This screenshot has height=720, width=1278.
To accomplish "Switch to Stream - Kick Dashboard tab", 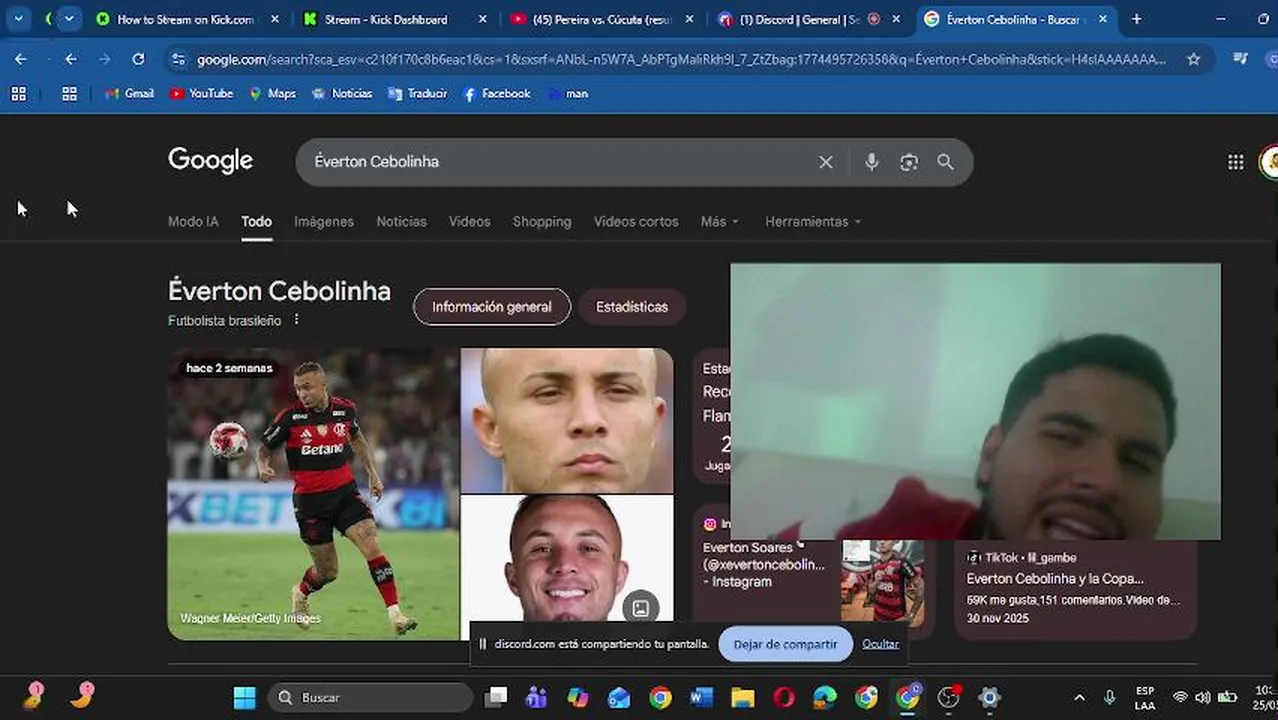I will pyautogui.click(x=385, y=19).
